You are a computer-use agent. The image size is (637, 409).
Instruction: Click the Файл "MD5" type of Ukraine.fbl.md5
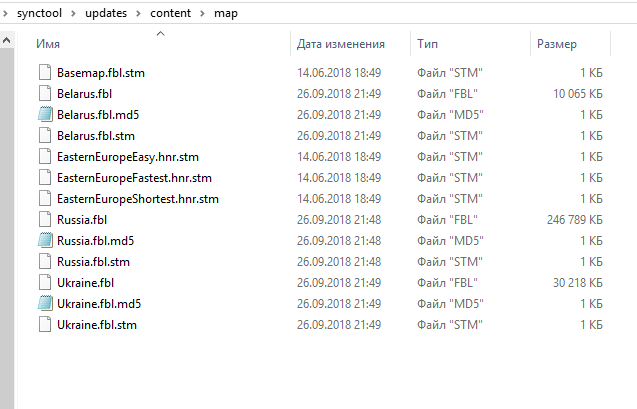[450, 304]
